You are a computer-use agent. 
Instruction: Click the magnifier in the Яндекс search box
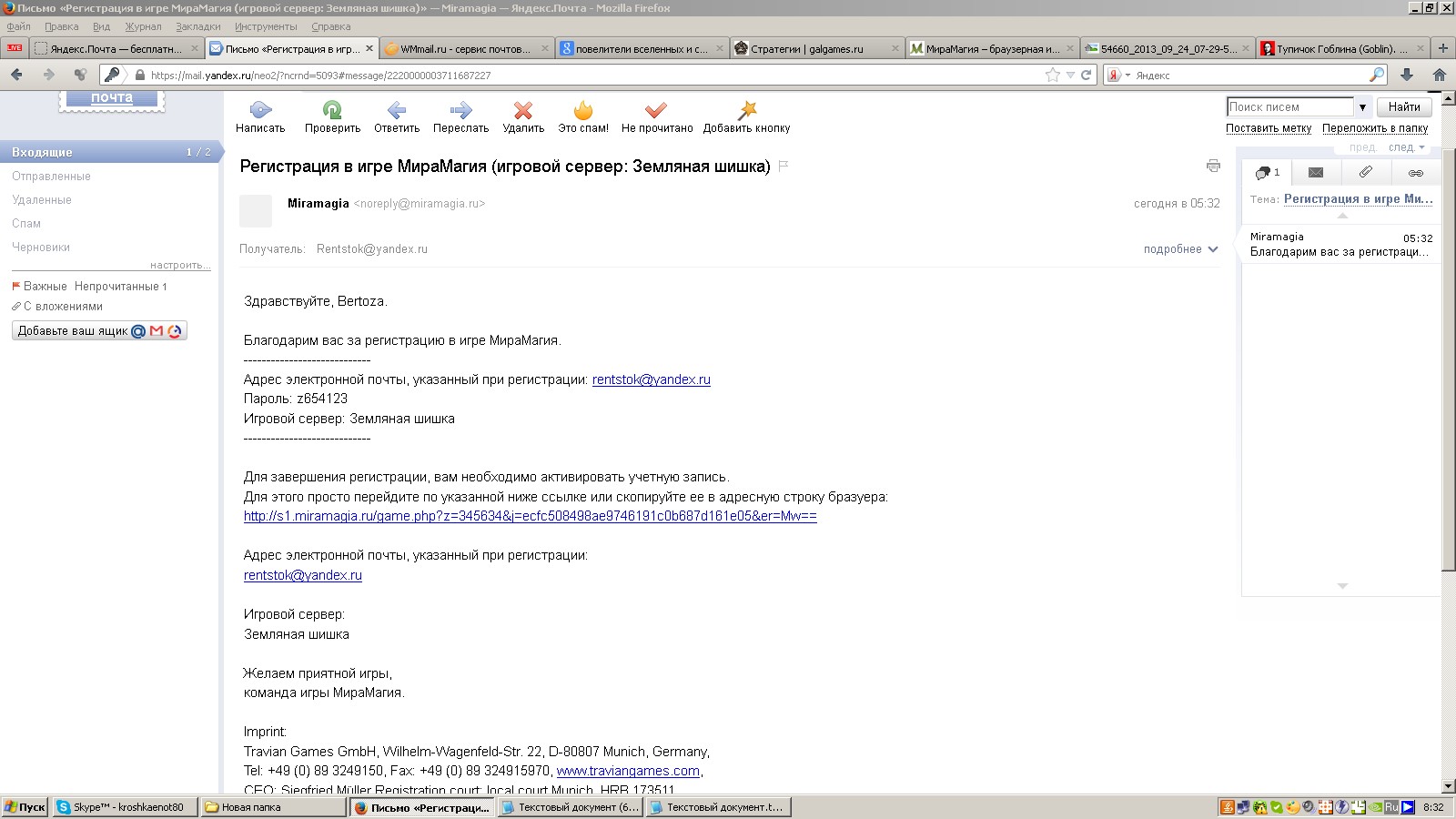1377,75
